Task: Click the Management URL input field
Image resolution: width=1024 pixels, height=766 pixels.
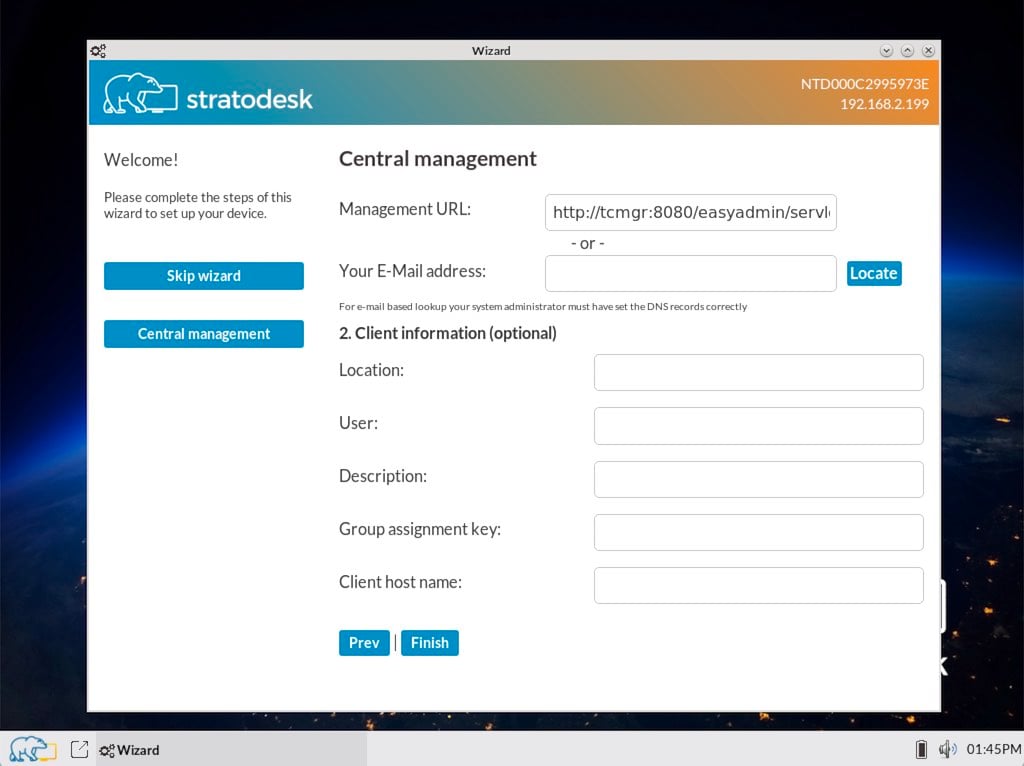Action: coord(690,212)
